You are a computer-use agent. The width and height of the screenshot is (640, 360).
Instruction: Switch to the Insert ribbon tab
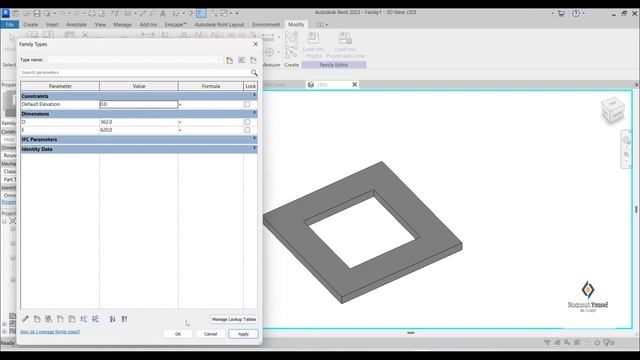coord(52,25)
